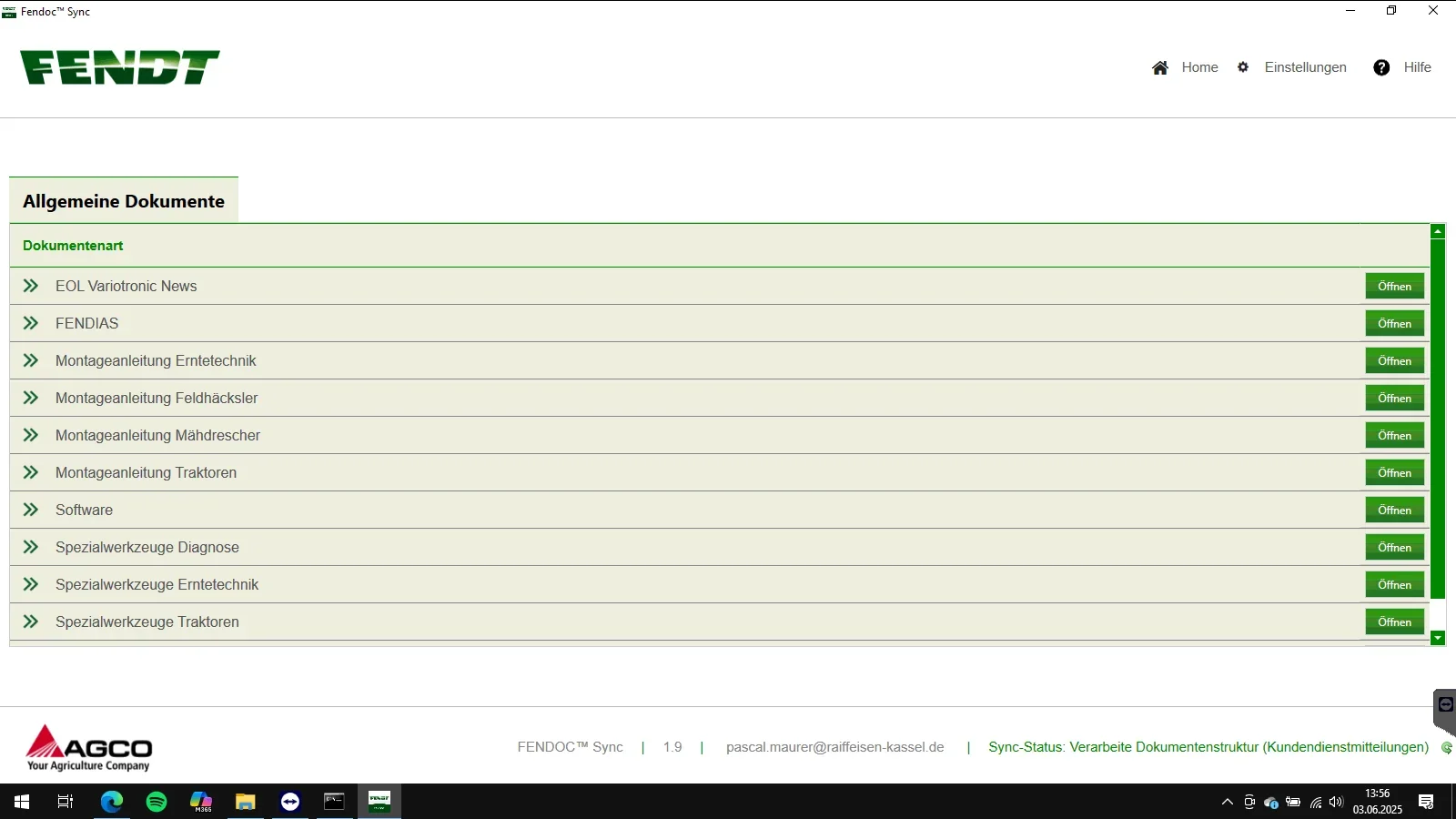
Task: Open the notification center icon
Action: coord(1426,802)
